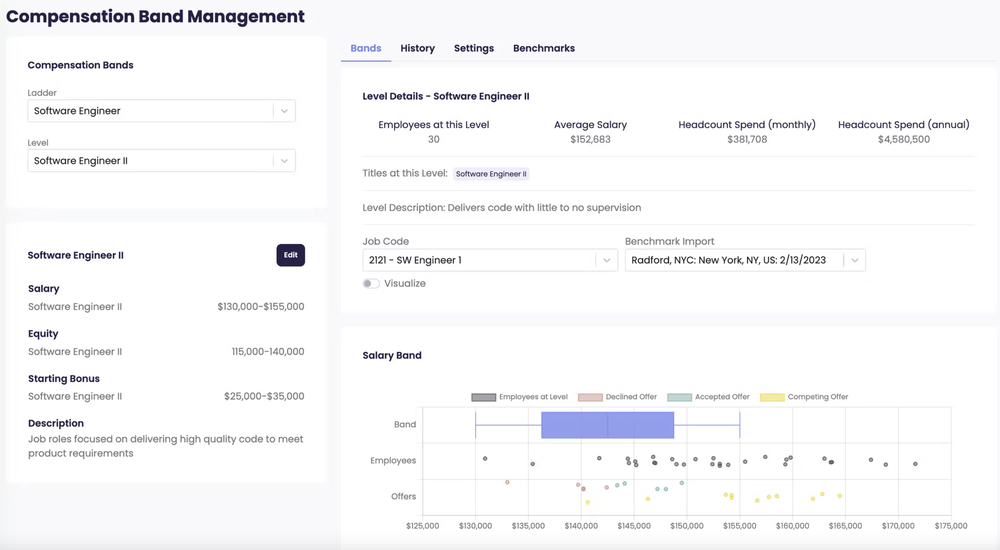This screenshot has height=550, width=1000.
Task: Click the Employees at this Level count 30
Action: [x=434, y=140]
